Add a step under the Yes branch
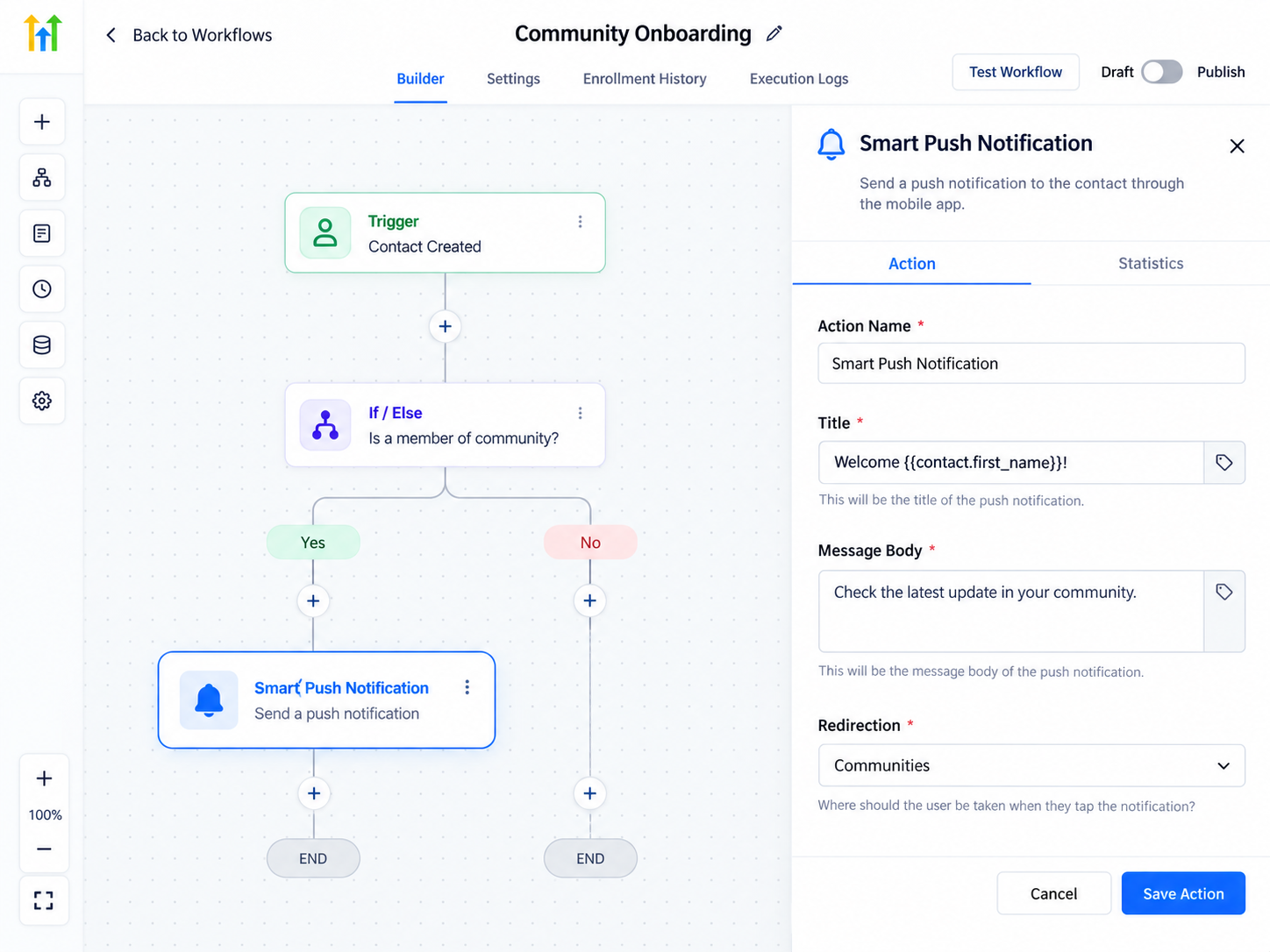The height and width of the screenshot is (952, 1270). point(313,600)
